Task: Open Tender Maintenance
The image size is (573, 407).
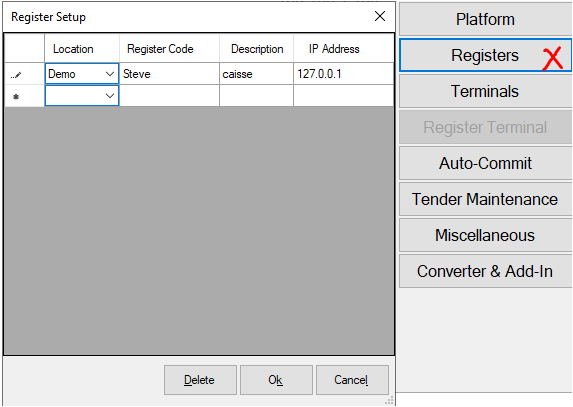Action: click(485, 199)
